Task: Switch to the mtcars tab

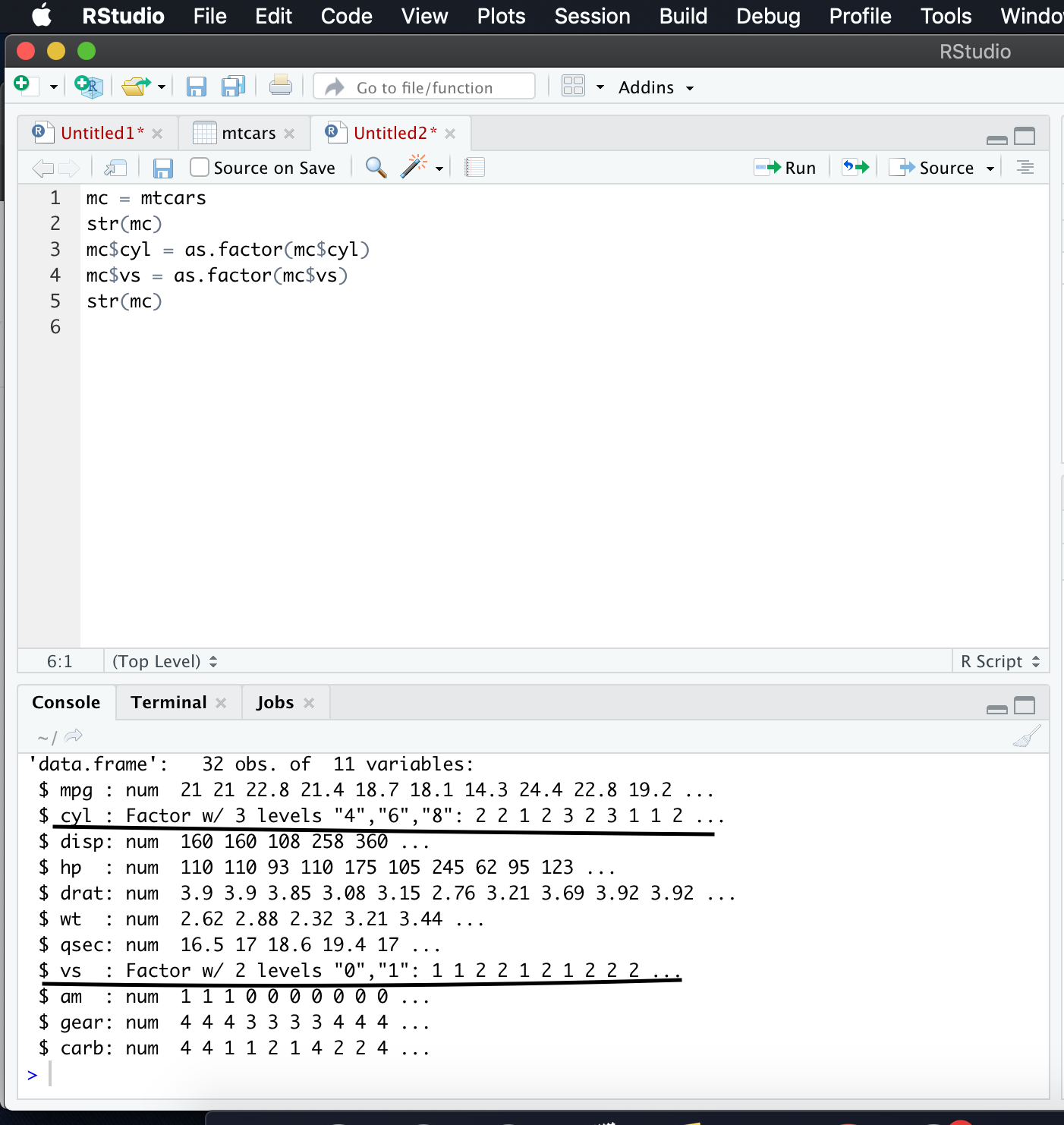Action: 248,132
